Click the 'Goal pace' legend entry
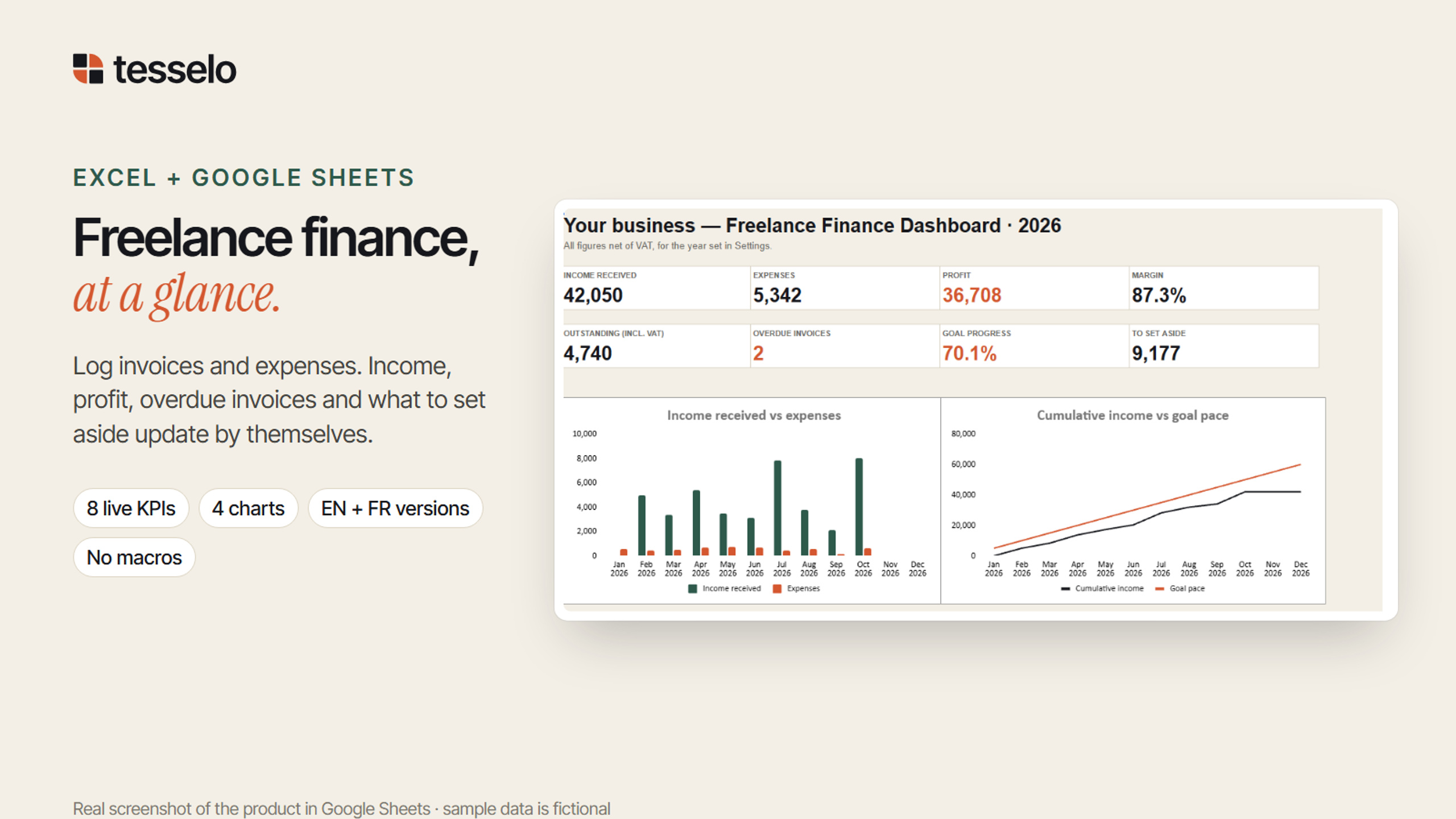The image size is (1456, 819). 1180,589
